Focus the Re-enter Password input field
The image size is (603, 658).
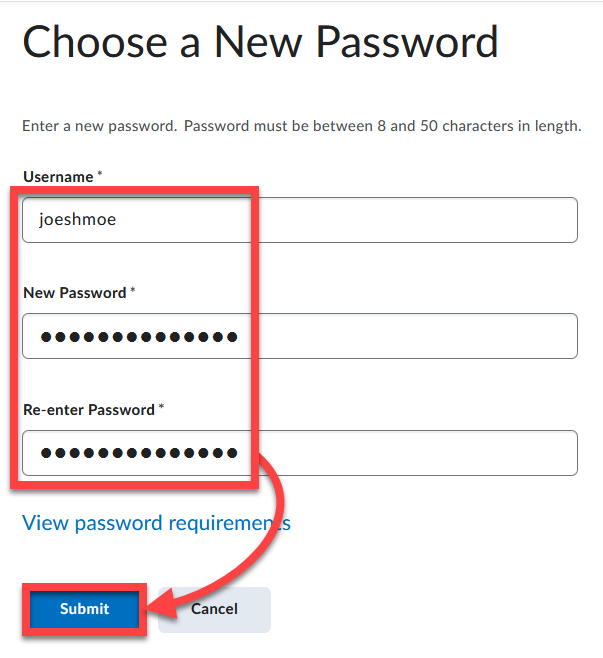coord(300,453)
